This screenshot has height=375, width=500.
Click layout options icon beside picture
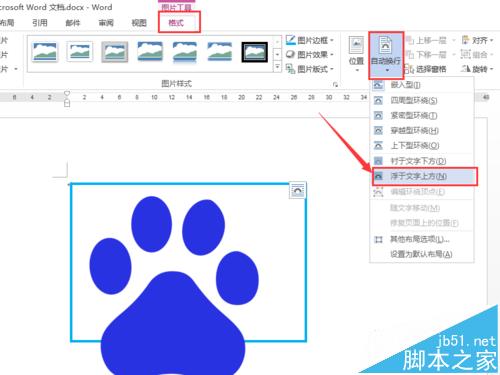[x=297, y=191]
